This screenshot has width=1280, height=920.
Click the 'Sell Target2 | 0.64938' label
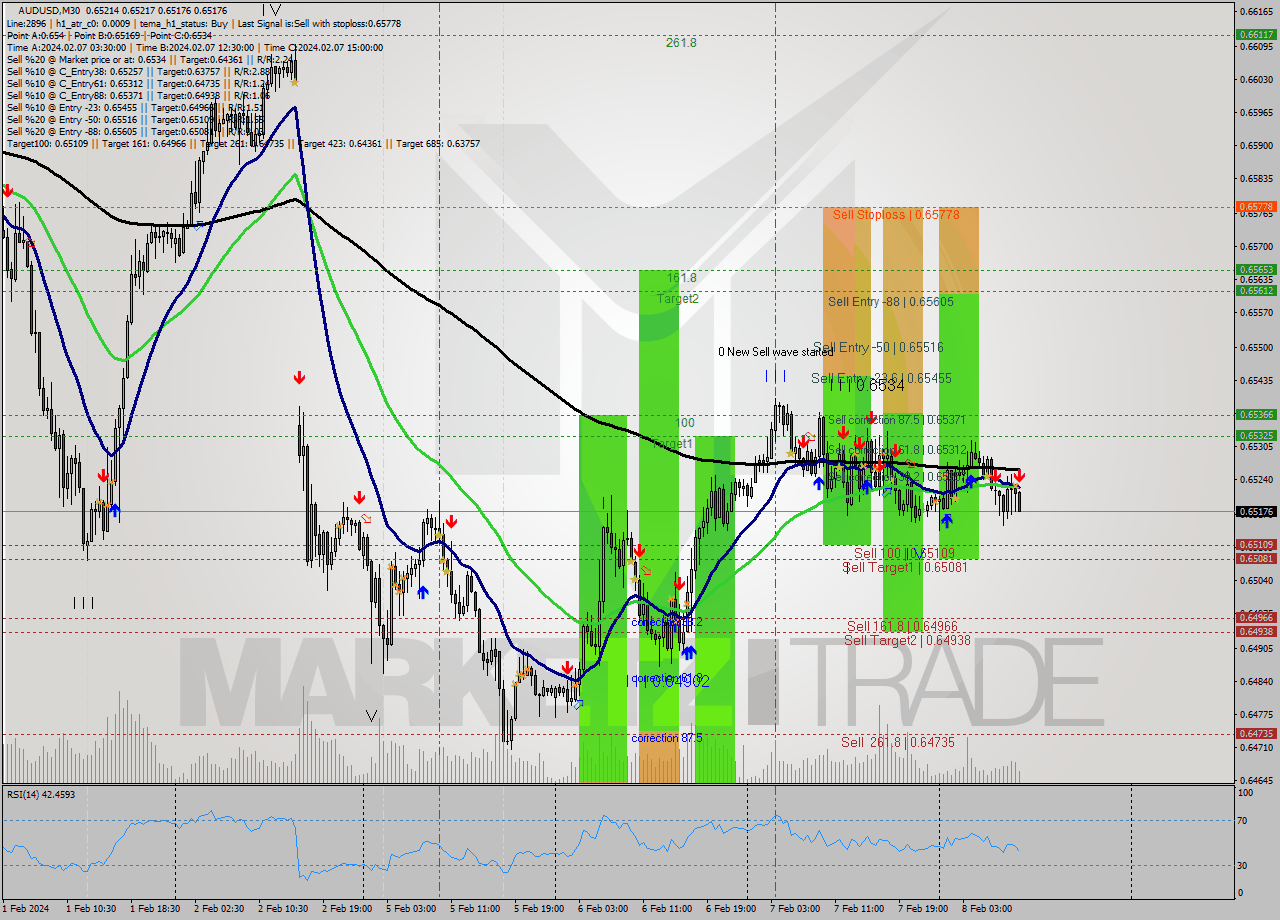(x=907, y=640)
